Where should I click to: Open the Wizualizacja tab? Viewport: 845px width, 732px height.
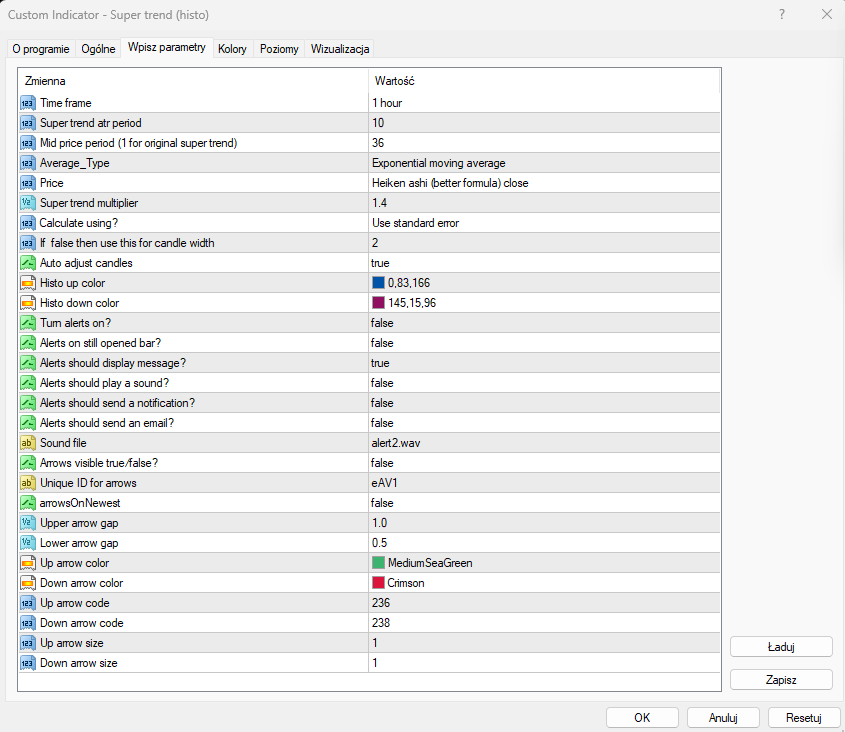[340, 49]
